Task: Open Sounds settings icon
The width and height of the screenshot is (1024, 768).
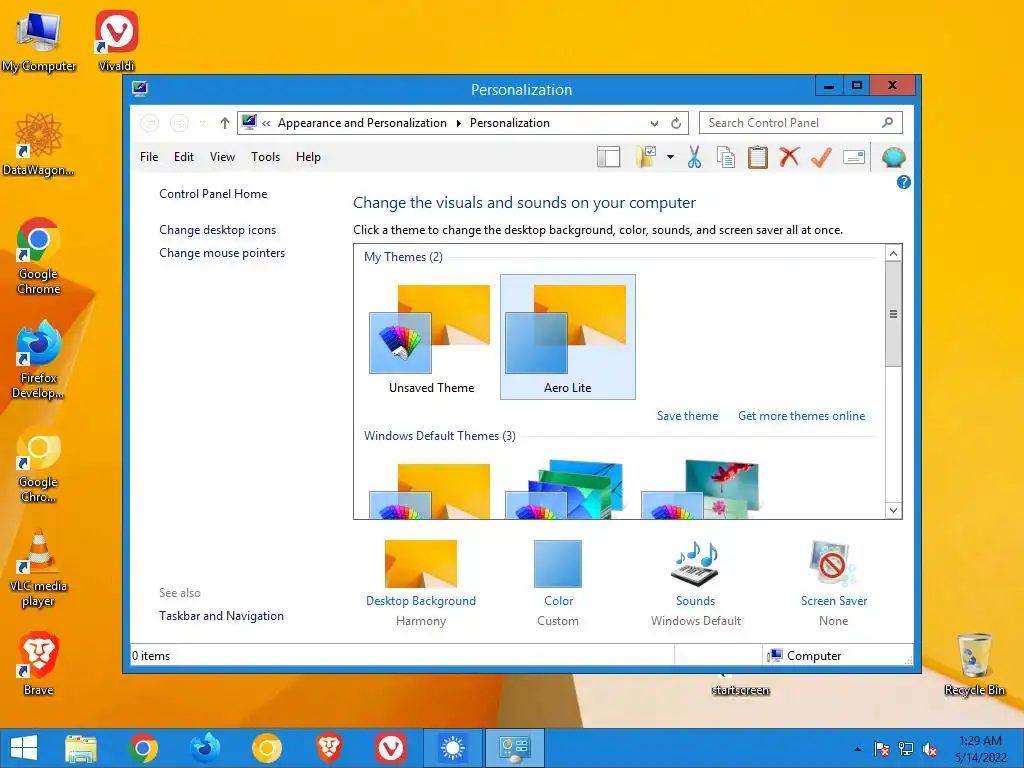Action: pos(695,564)
